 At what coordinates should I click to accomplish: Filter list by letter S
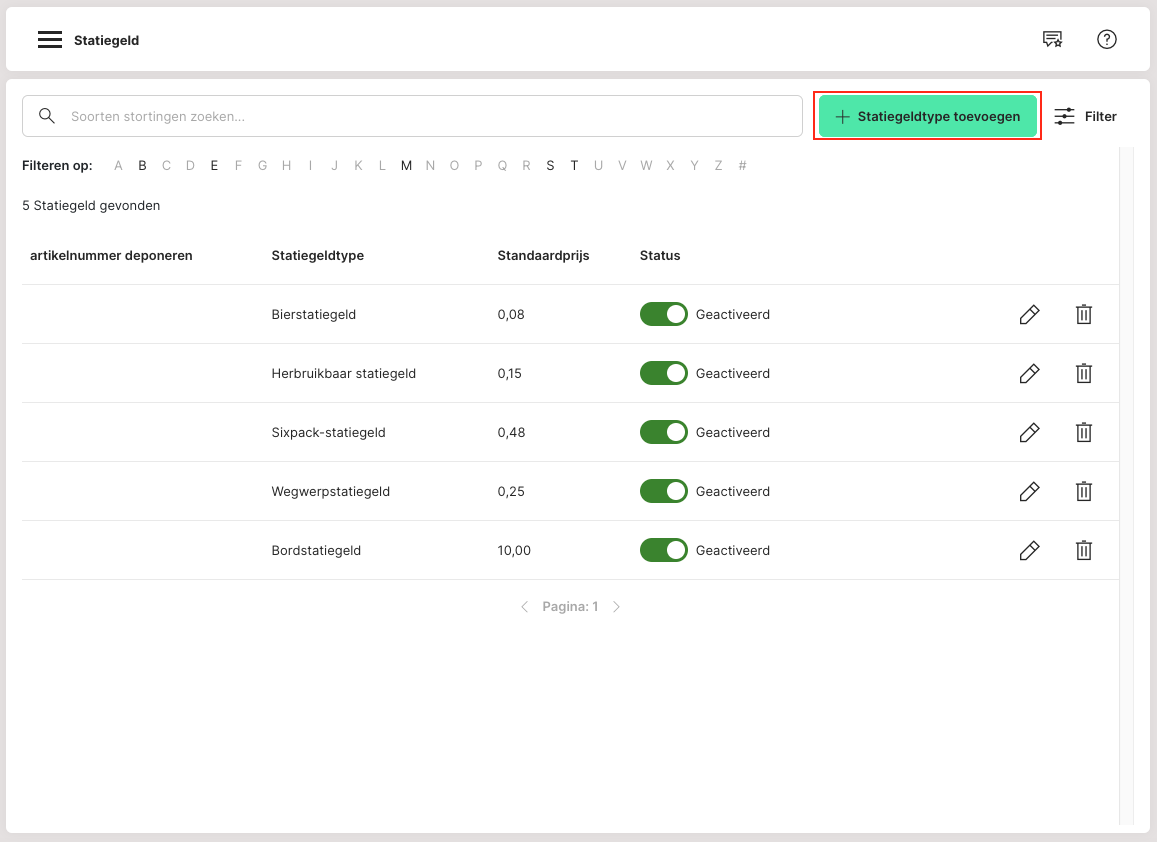click(550, 166)
